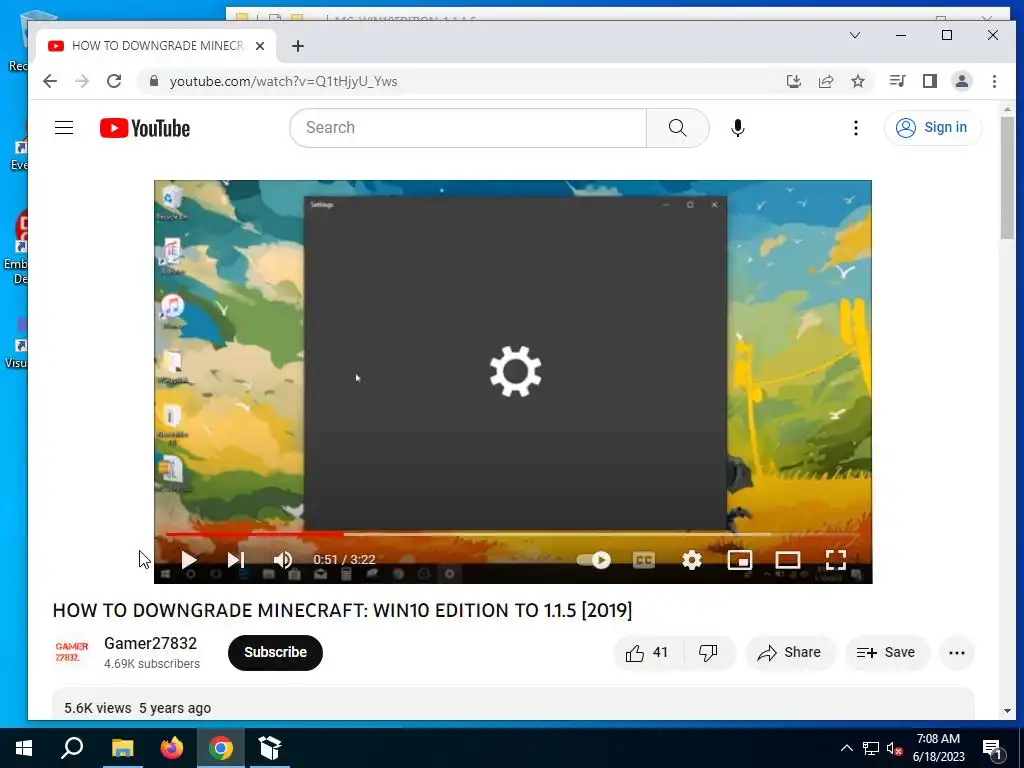Share the video
Viewport: 1024px width, 768px height.
[789, 652]
